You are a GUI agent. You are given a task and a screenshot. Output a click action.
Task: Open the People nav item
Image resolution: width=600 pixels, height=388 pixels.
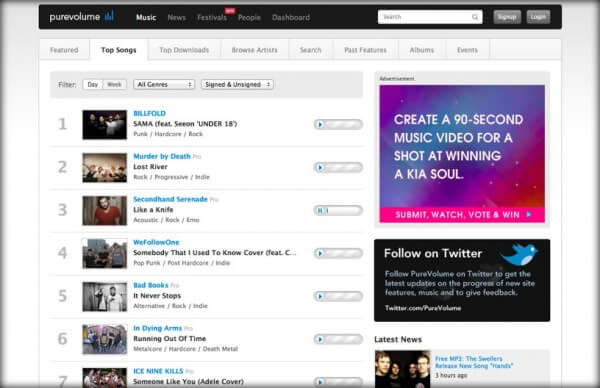(x=249, y=18)
